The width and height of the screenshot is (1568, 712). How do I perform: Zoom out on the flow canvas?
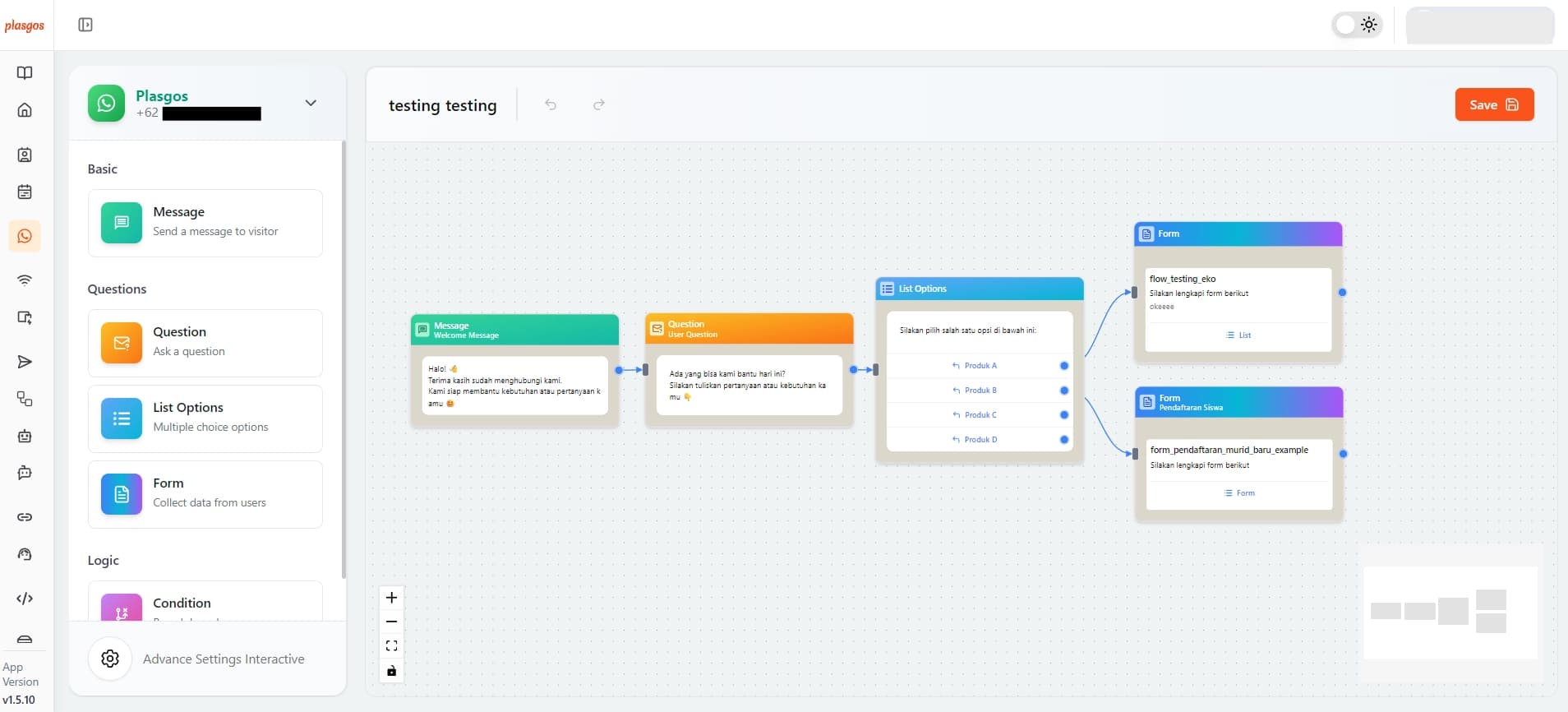click(x=392, y=622)
